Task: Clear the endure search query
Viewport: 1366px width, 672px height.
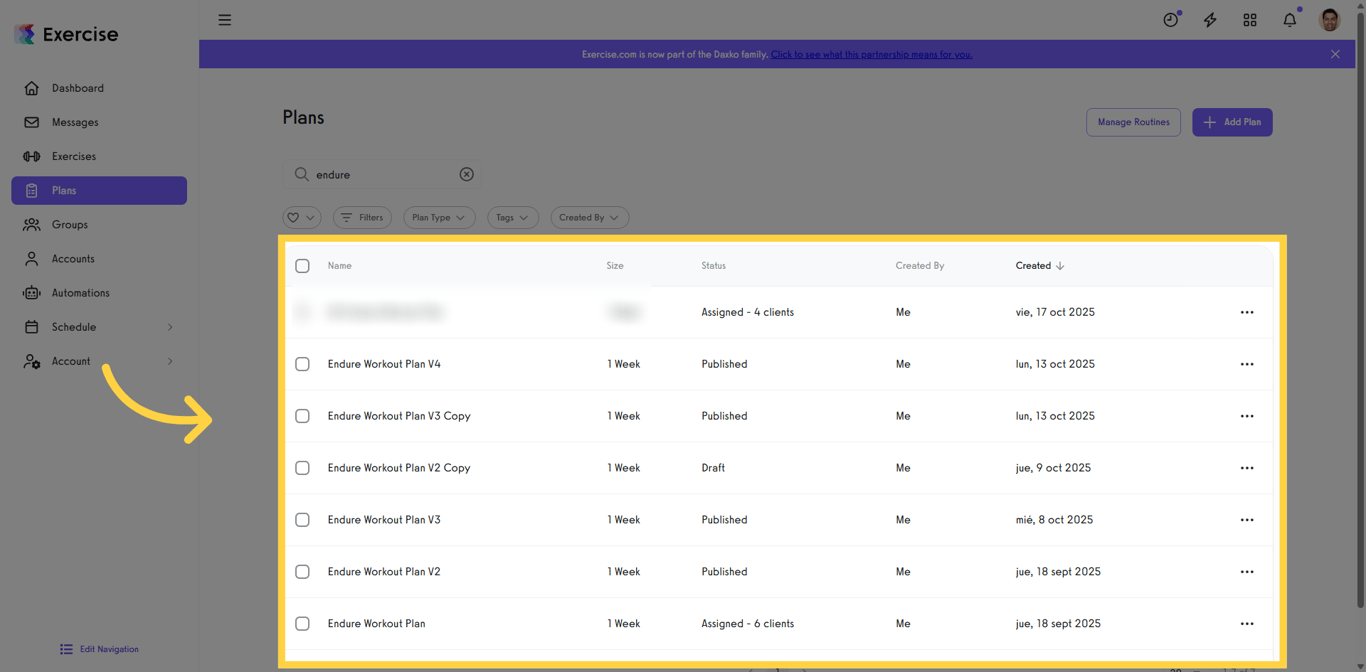Action: (x=466, y=174)
